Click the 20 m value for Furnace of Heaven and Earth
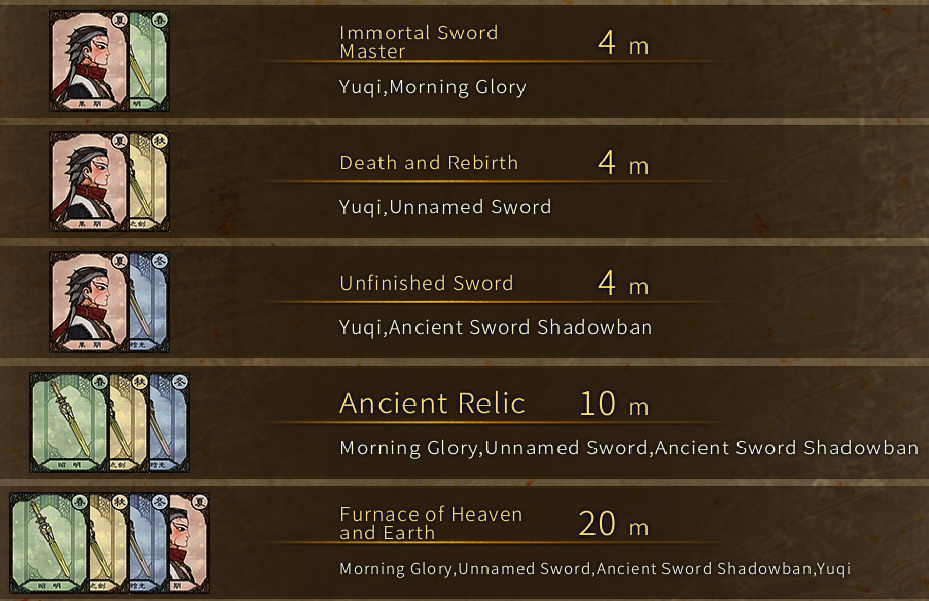Screen dimensions: 929x601 (613, 524)
